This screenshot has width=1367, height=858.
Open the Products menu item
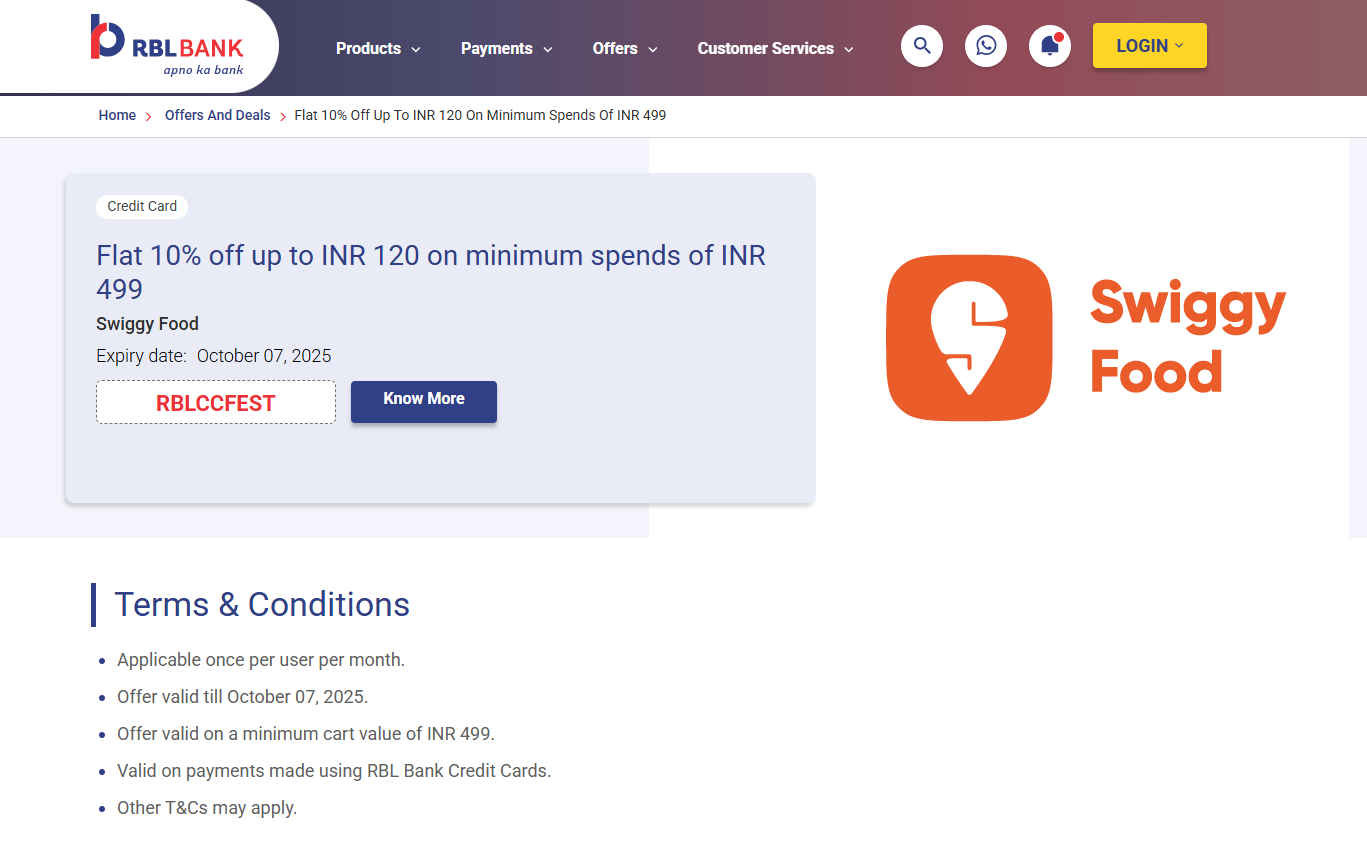click(x=368, y=48)
